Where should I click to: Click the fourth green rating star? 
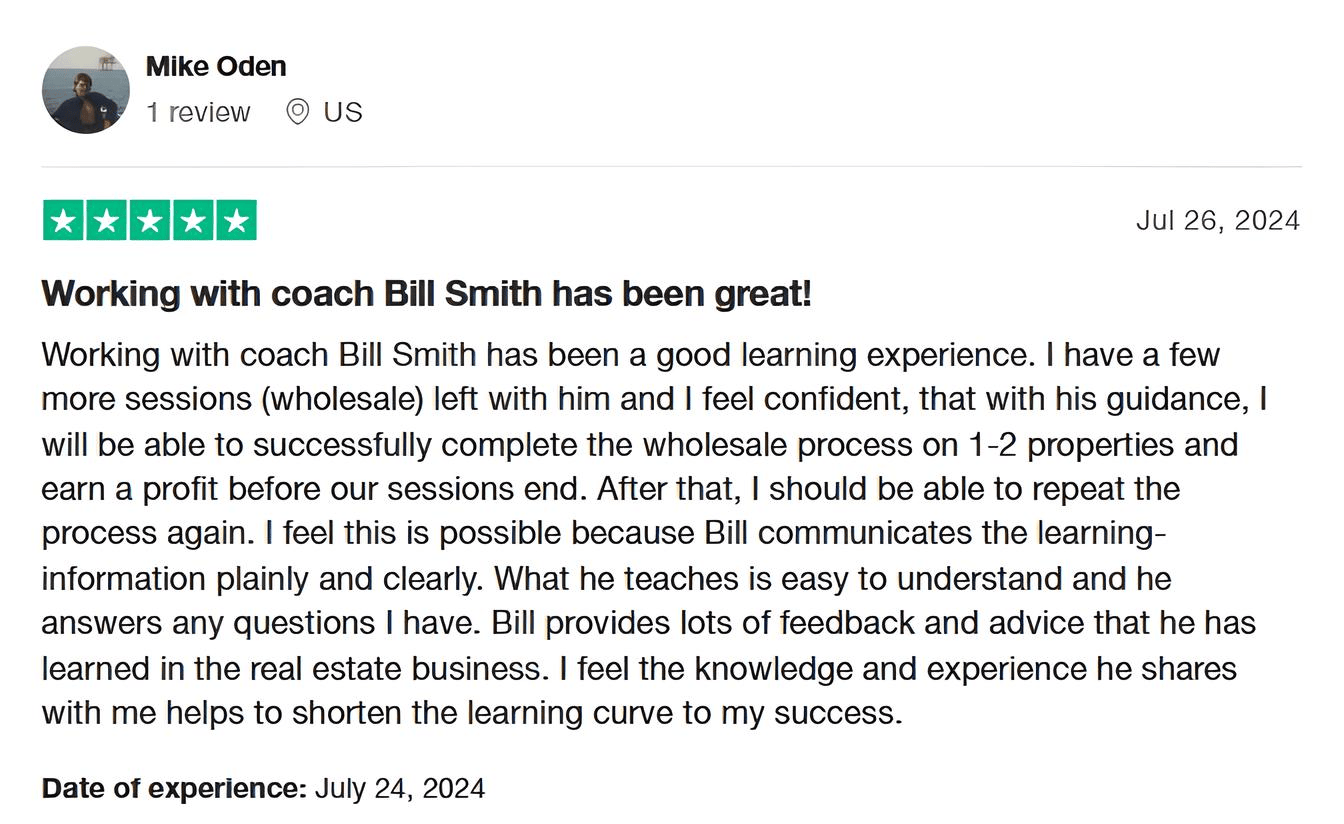point(193,221)
